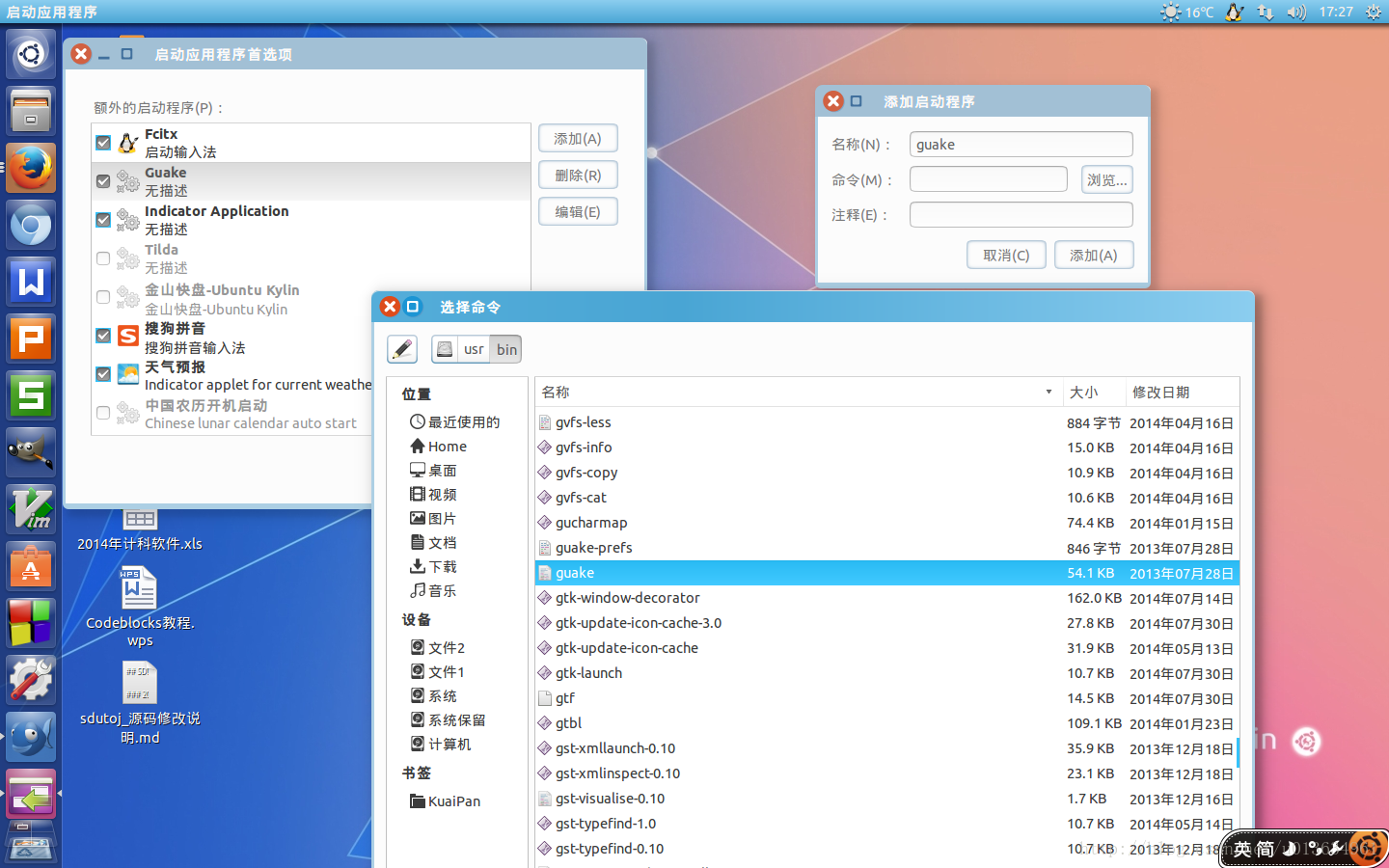Select the 文件2 device in the sidebar

437,648
